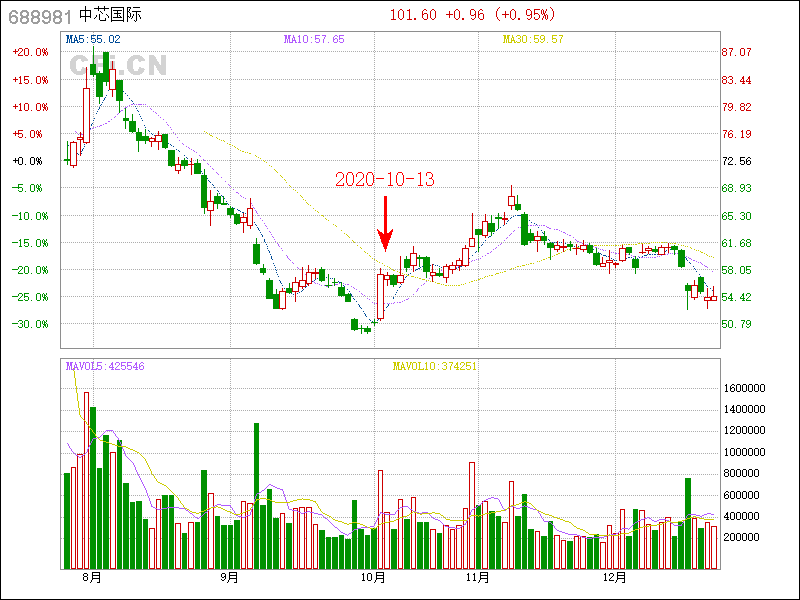Click the MAVOL5:425546 volume indicator
Screen dimensions: 800x600
click(x=105, y=367)
